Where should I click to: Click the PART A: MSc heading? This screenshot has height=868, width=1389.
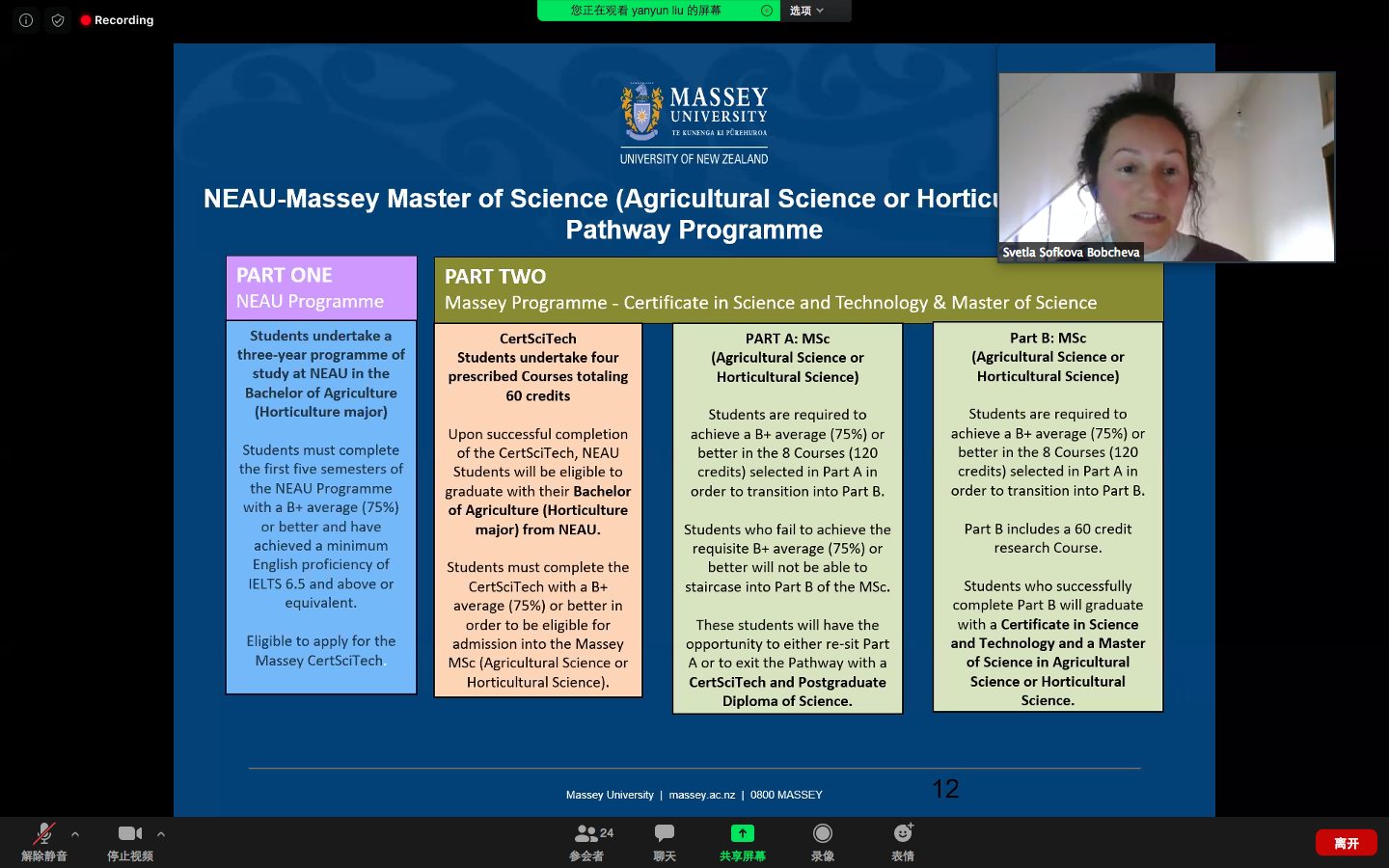[x=787, y=339]
